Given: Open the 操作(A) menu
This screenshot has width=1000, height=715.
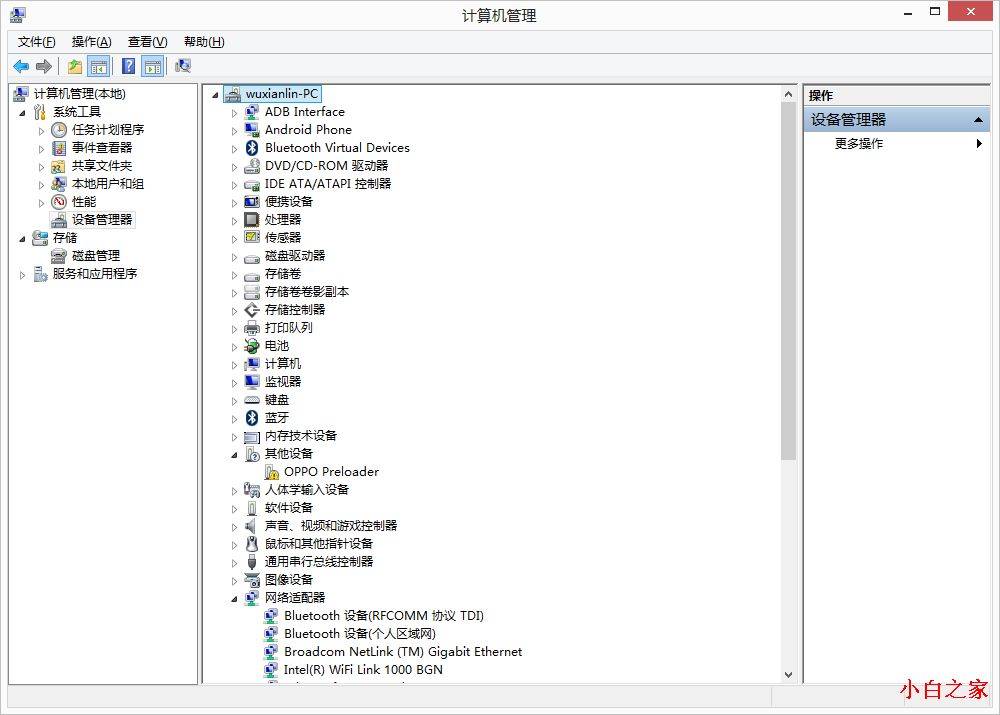Looking at the screenshot, I should [x=91, y=42].
